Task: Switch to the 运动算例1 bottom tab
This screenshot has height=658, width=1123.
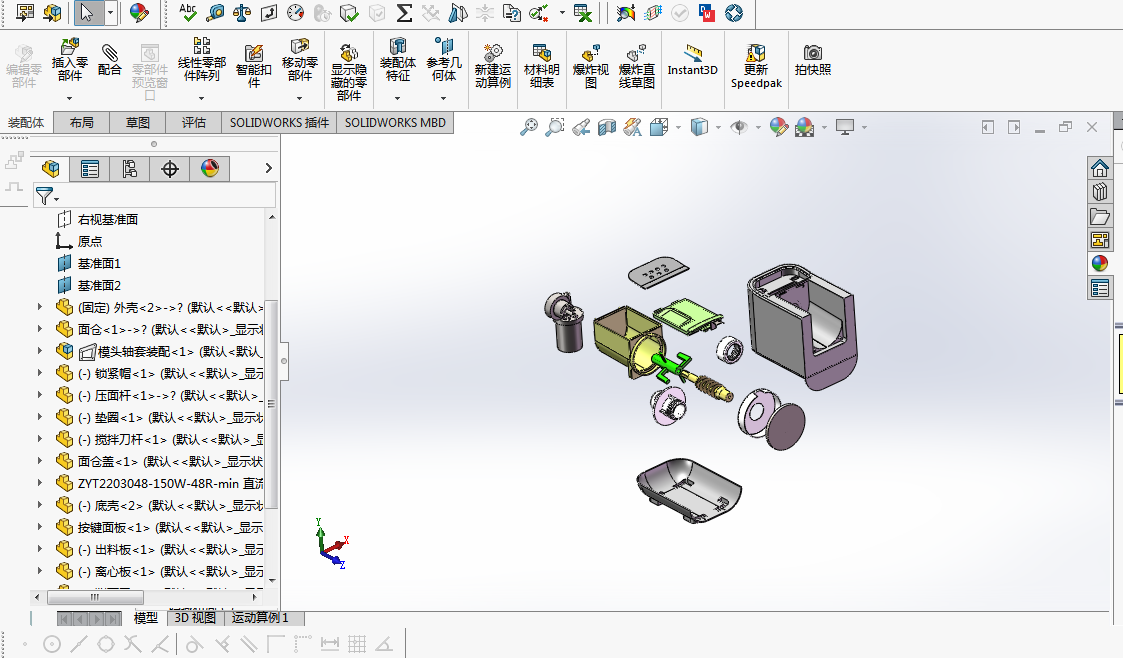Action: pos(261,618)
